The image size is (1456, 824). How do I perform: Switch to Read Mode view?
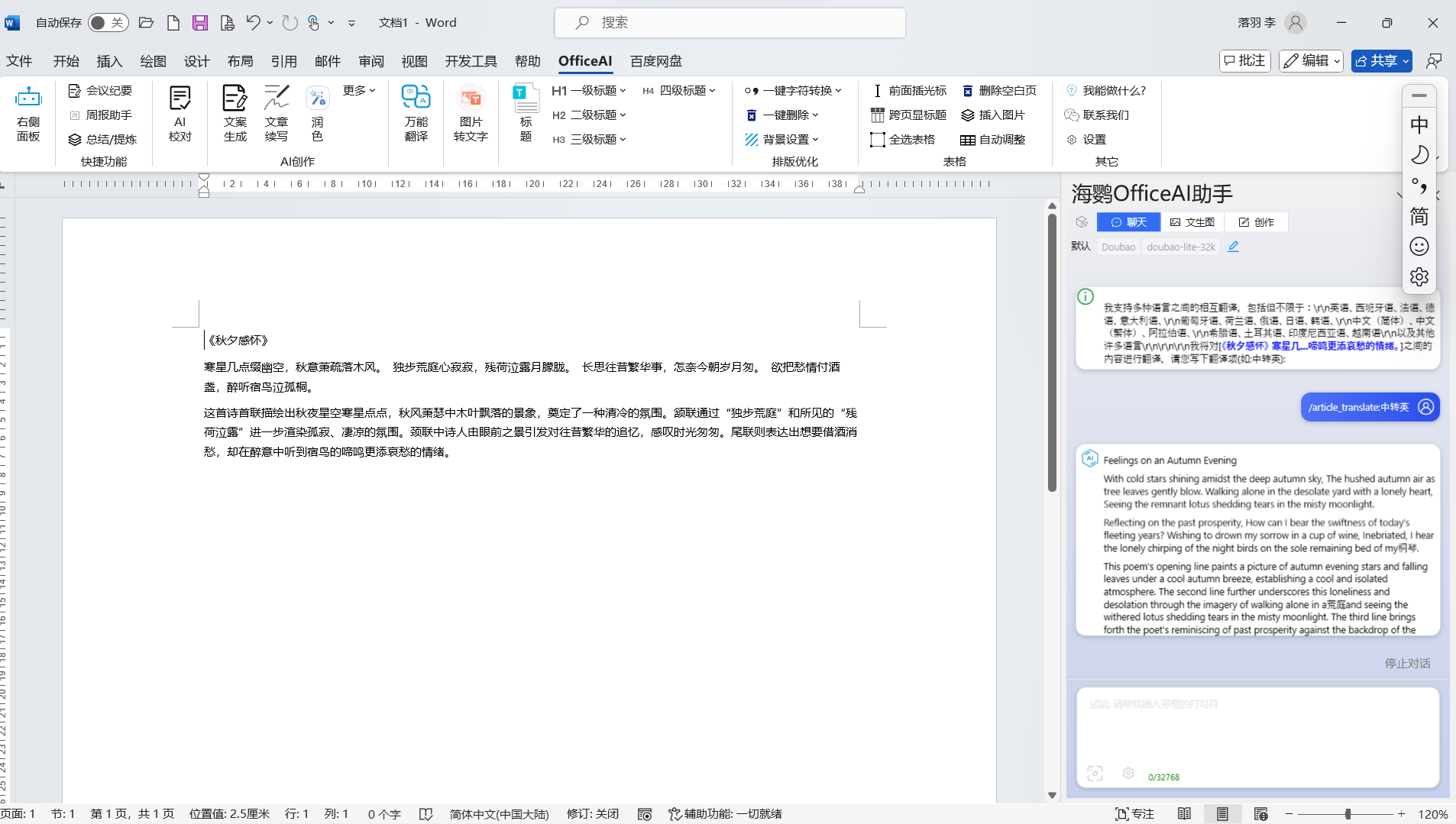[1184, 814]
